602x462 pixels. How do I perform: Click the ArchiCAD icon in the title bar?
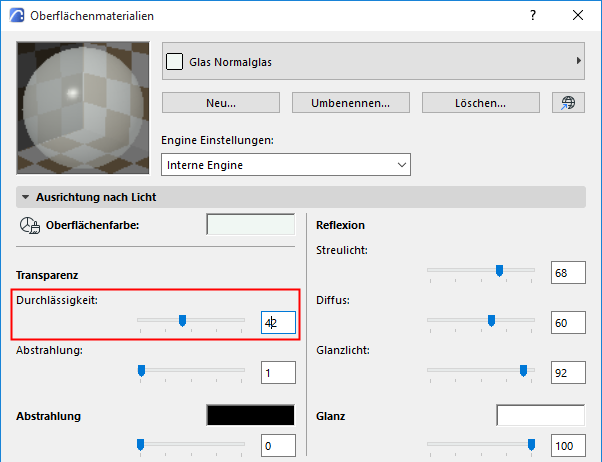point(17,16)
